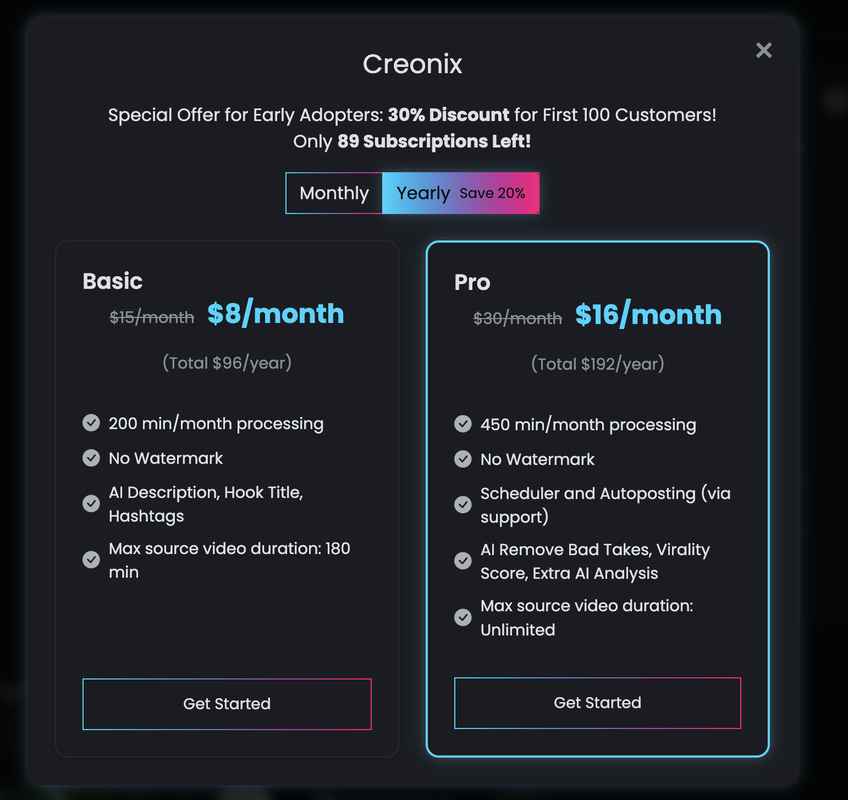Click checkmark beside 450 min/month processing
848x800 pixels.
[x=463, y=424]
